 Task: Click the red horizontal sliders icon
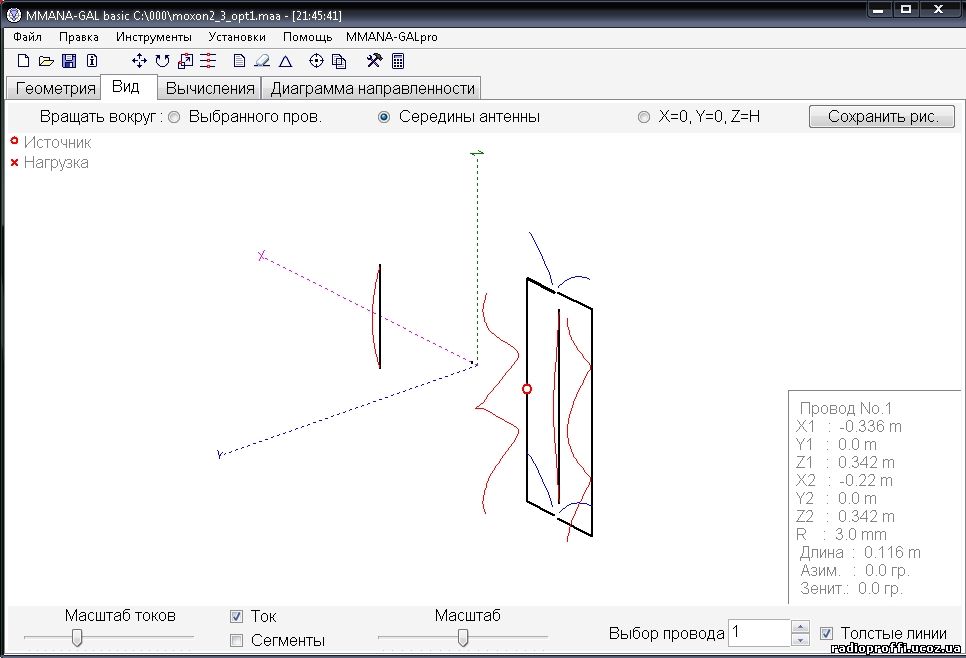click(x=208, y=60)
